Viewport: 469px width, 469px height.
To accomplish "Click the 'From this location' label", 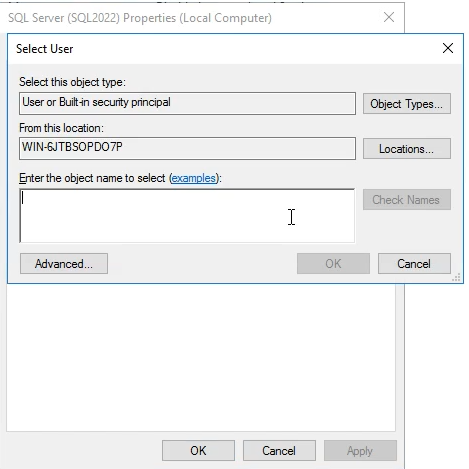I will pos(61,128).
